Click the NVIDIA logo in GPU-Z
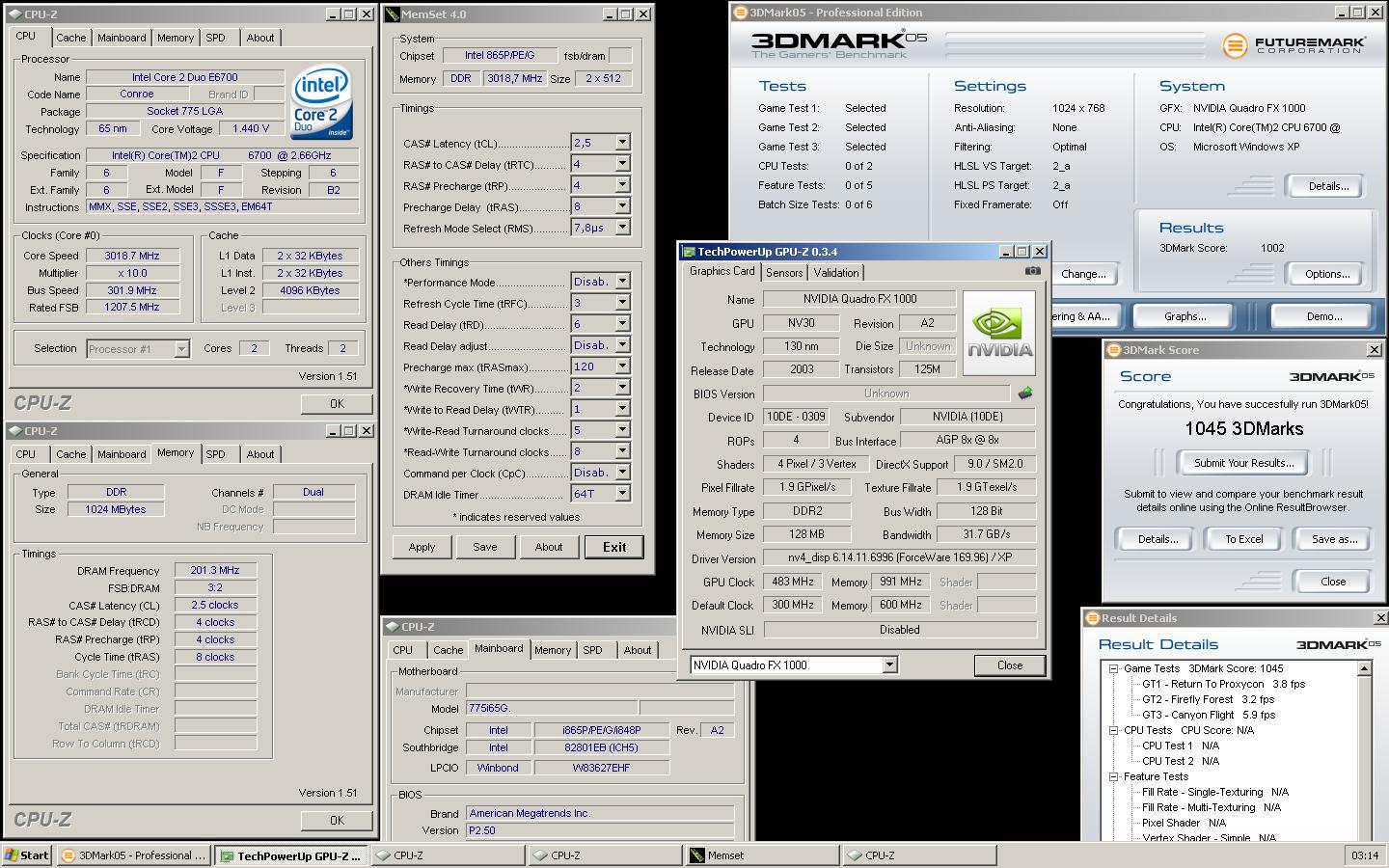The width and height of the screenshot is (1389, 868). pos(999,334)
